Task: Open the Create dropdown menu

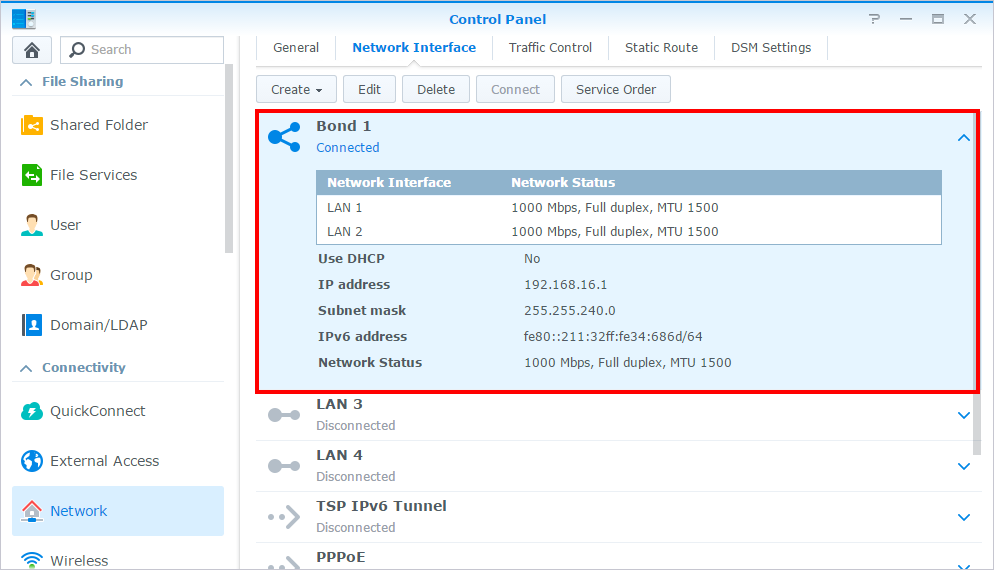Action: 296,89
